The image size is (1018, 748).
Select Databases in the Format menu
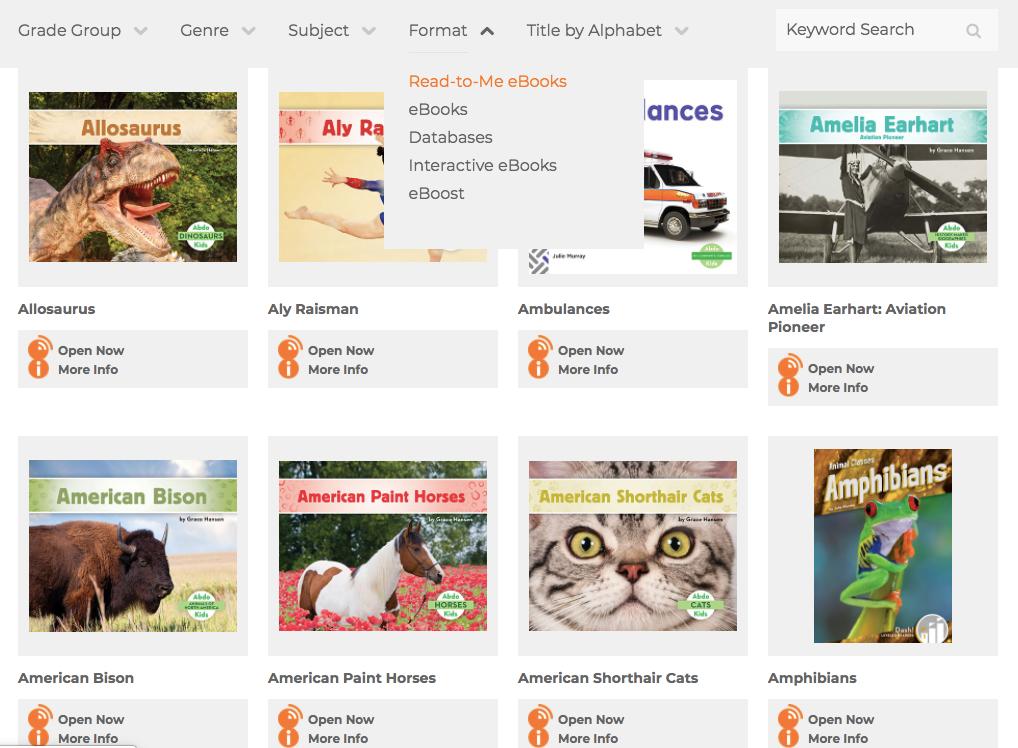(x=450, y=137)
